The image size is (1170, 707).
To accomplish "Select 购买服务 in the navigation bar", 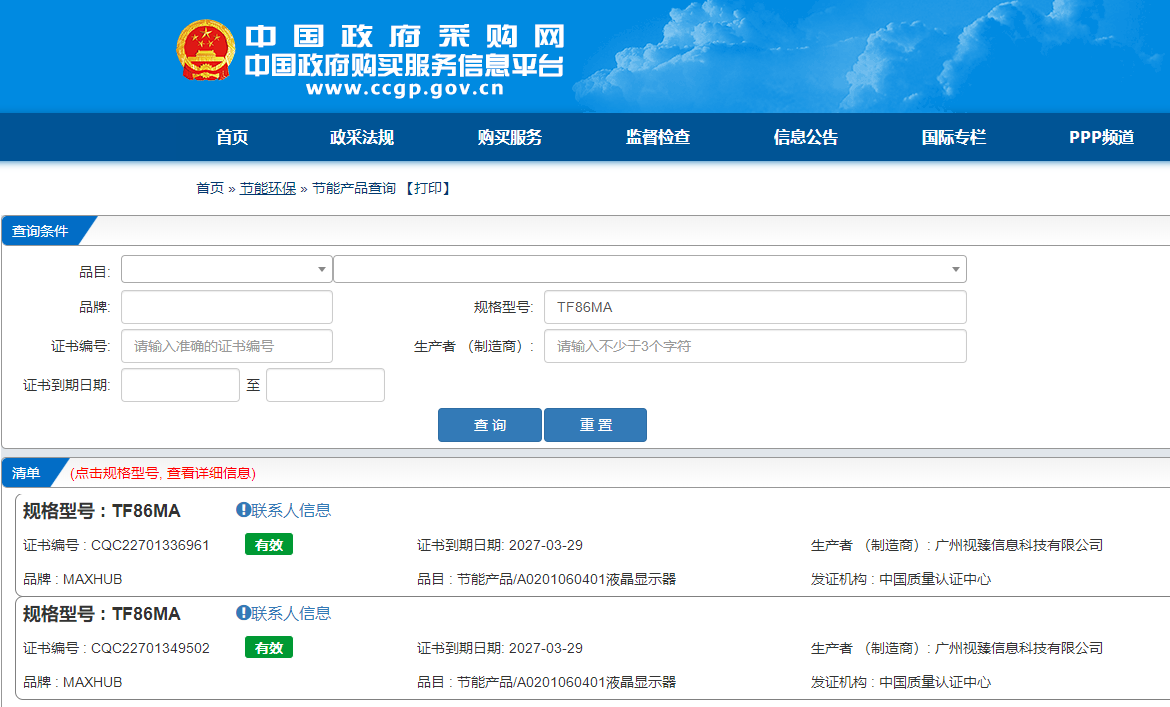I will click(510, 138).
